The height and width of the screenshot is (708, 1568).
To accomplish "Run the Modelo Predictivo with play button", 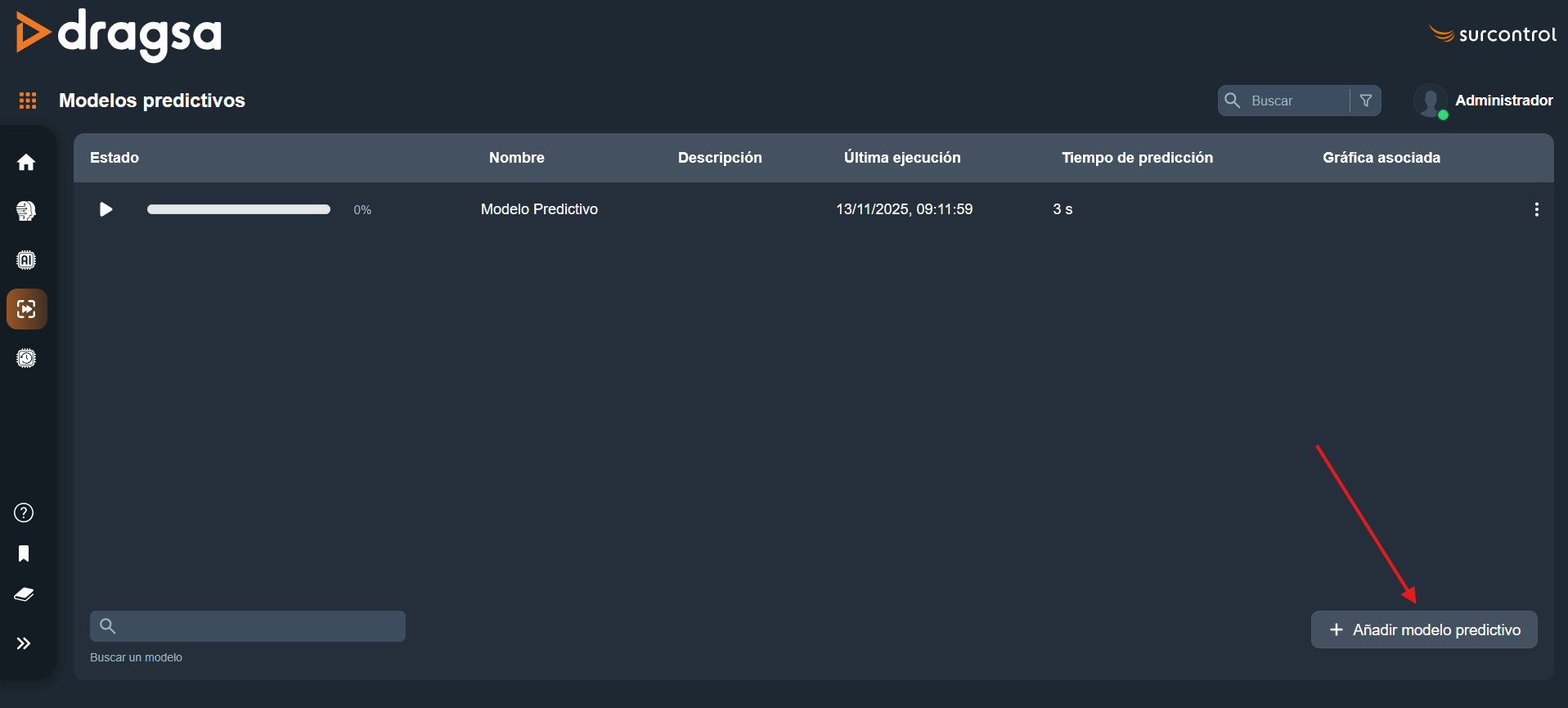I will click(106, 209).
